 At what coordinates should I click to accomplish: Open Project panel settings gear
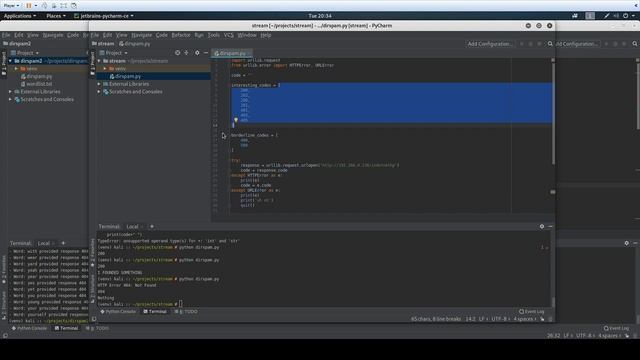(197, 53)
